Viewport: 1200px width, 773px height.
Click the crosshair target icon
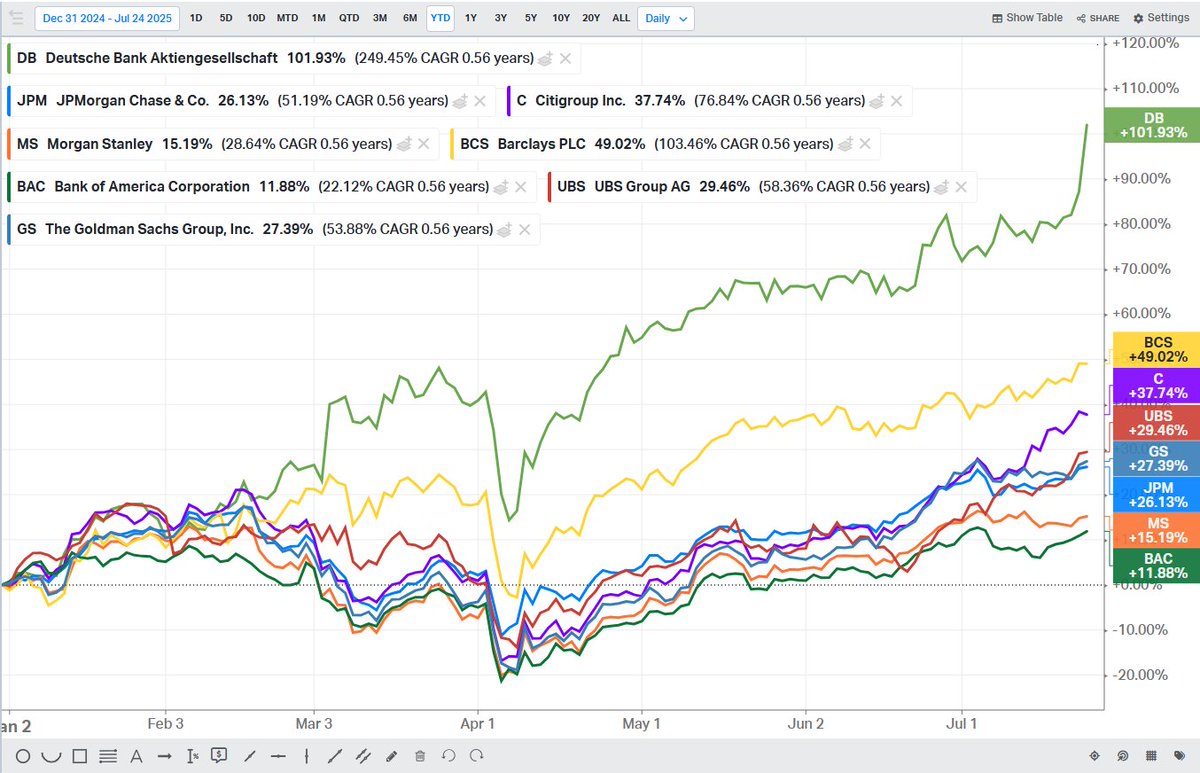pyautogui.click(x=1094, y=755)
